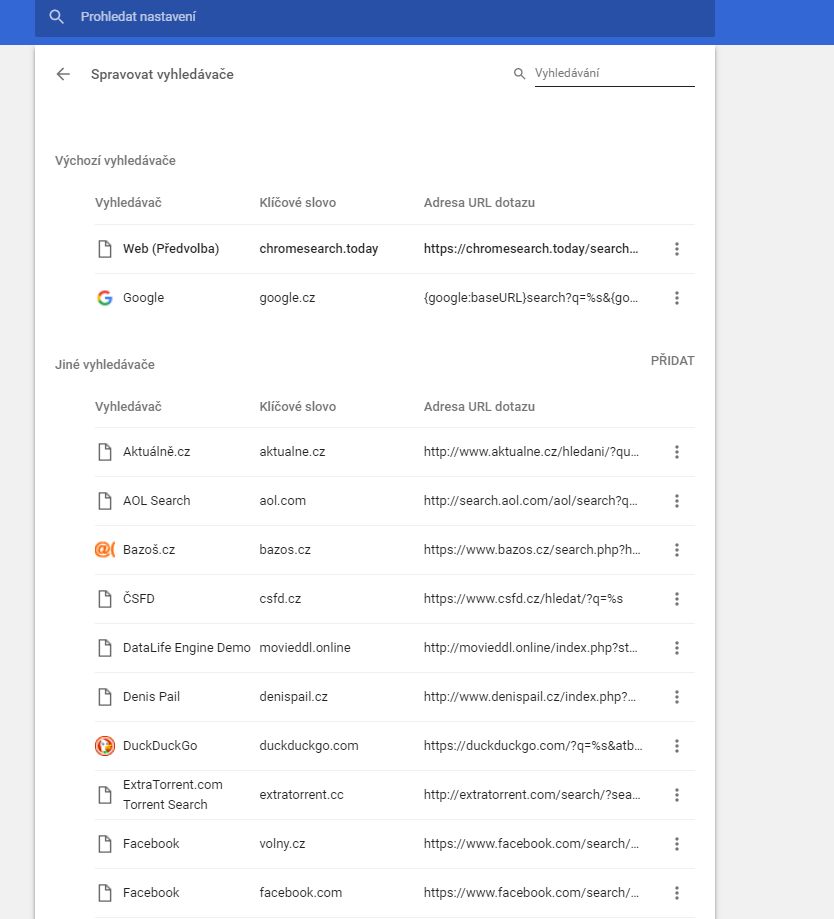This screenshot has width=834, height=919.
Task: Open more actions menu for ČSFD
Action: click(x=677, y=599)
